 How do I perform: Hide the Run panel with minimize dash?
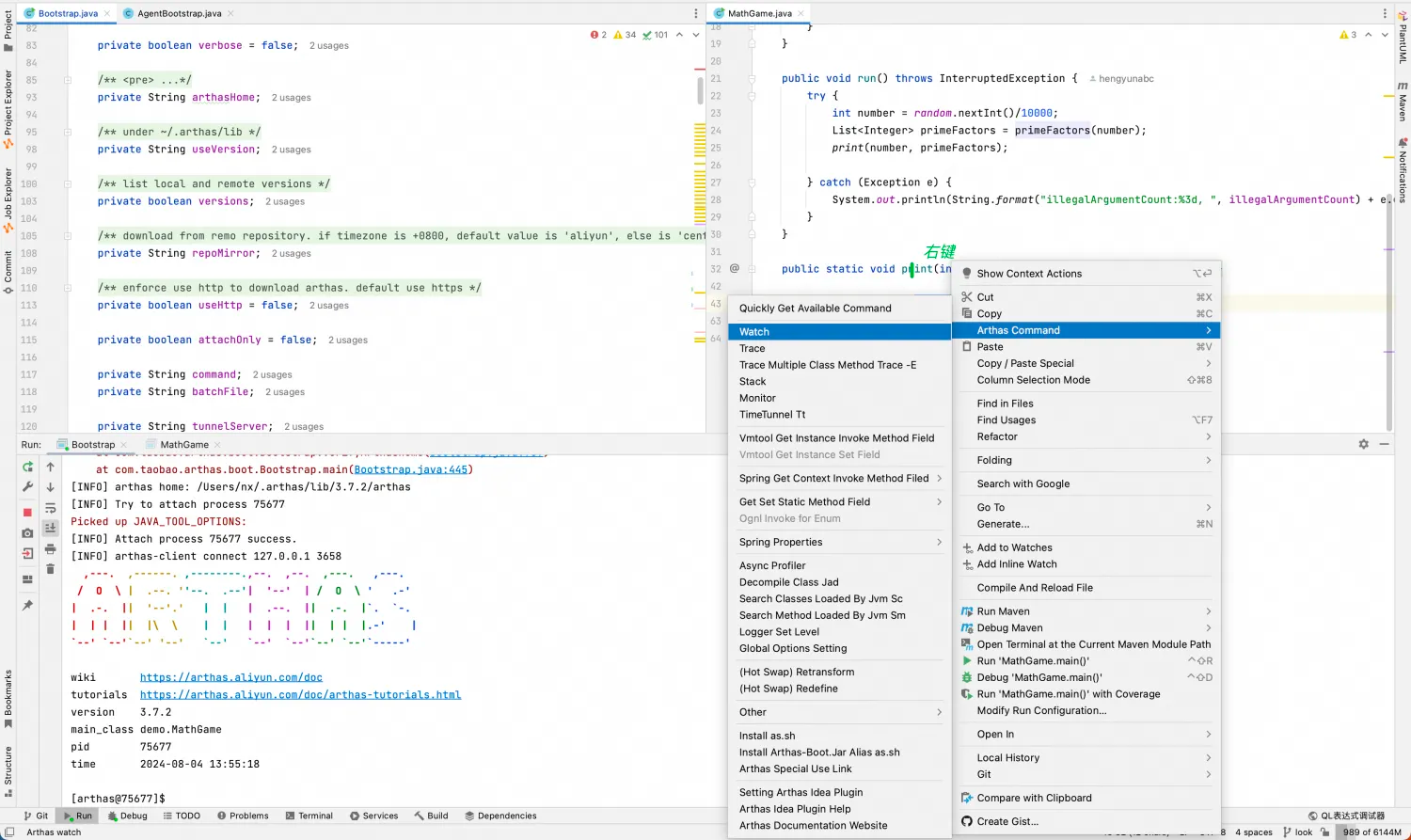(x=1385, y=444)
